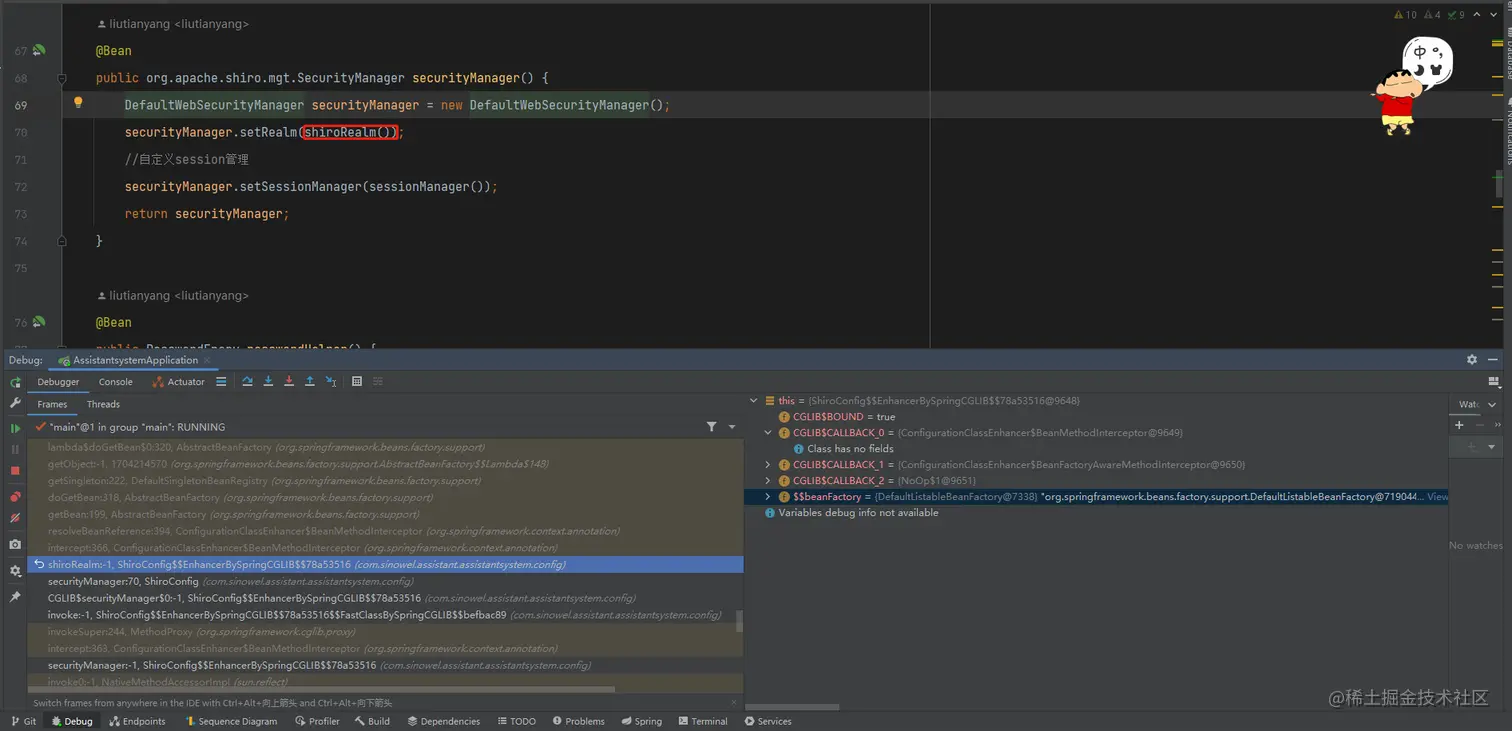This screenshot has width=1512, height=731.
Task: Open the Spring tool window
Action: (x=641, y=721)
